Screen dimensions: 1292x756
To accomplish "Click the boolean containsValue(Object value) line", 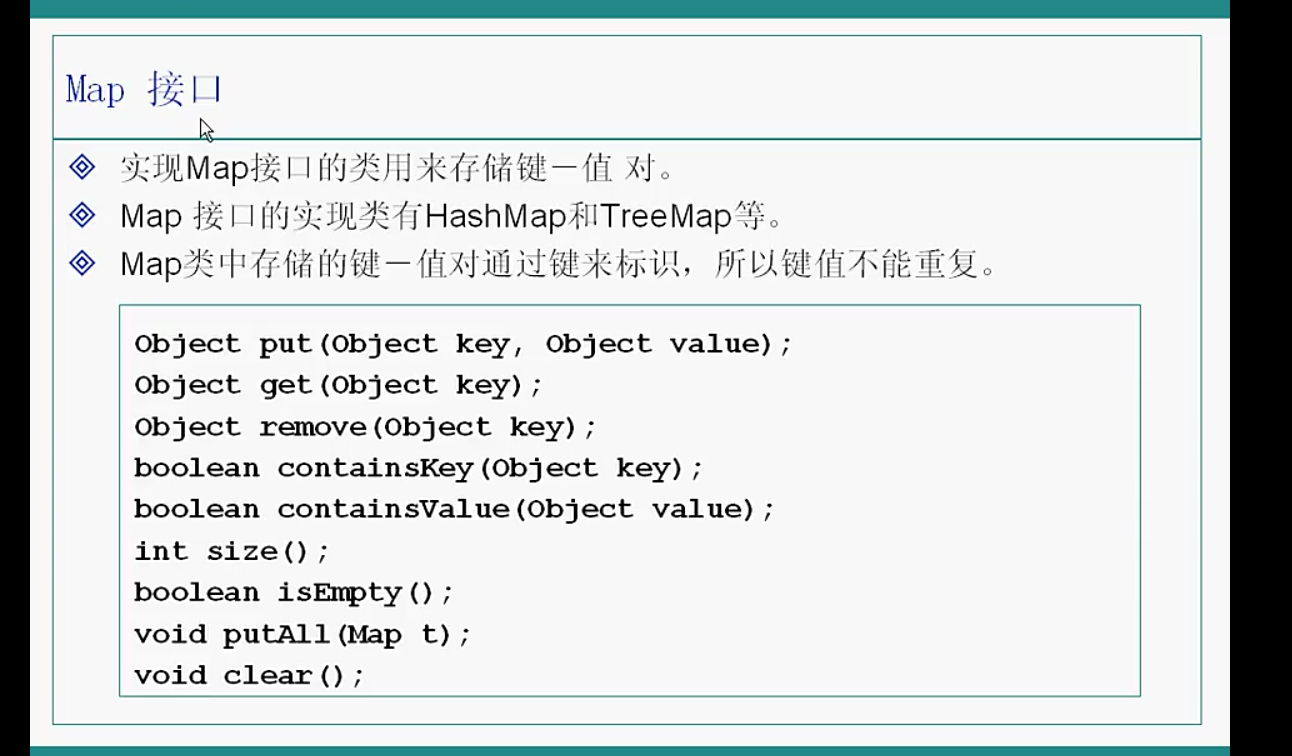I will 454,509.
